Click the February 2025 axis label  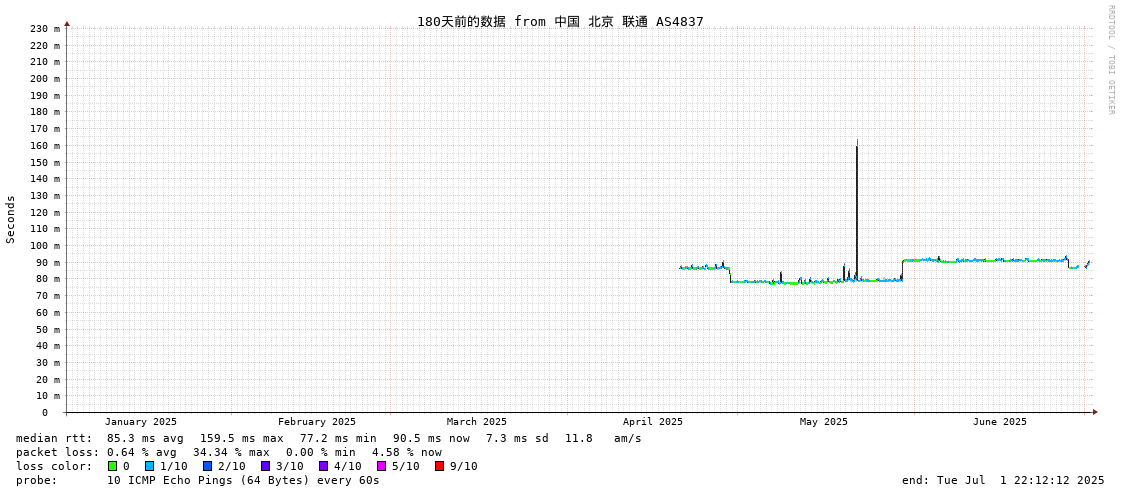pyautogui.click(x=317, y=422)
